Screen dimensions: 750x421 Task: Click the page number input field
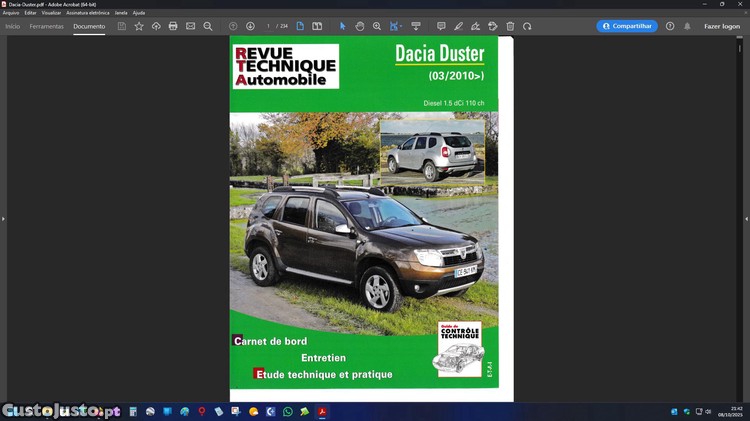(268, 26)
